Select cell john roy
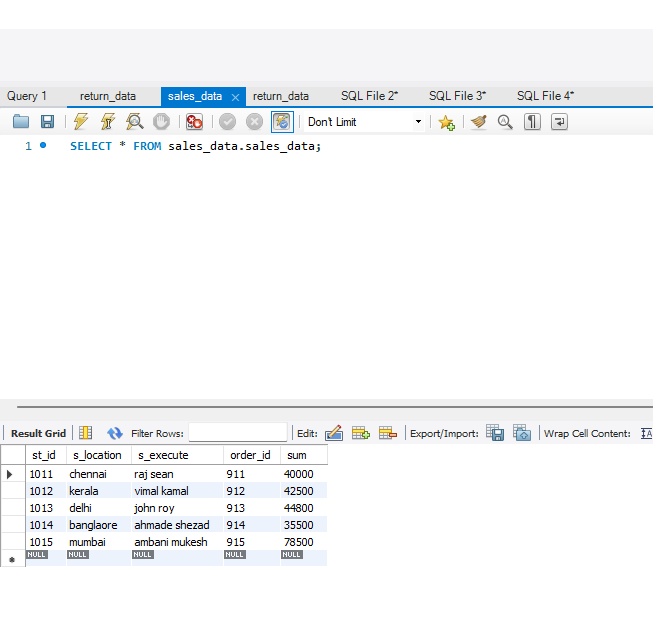 [x=177, y=508]
